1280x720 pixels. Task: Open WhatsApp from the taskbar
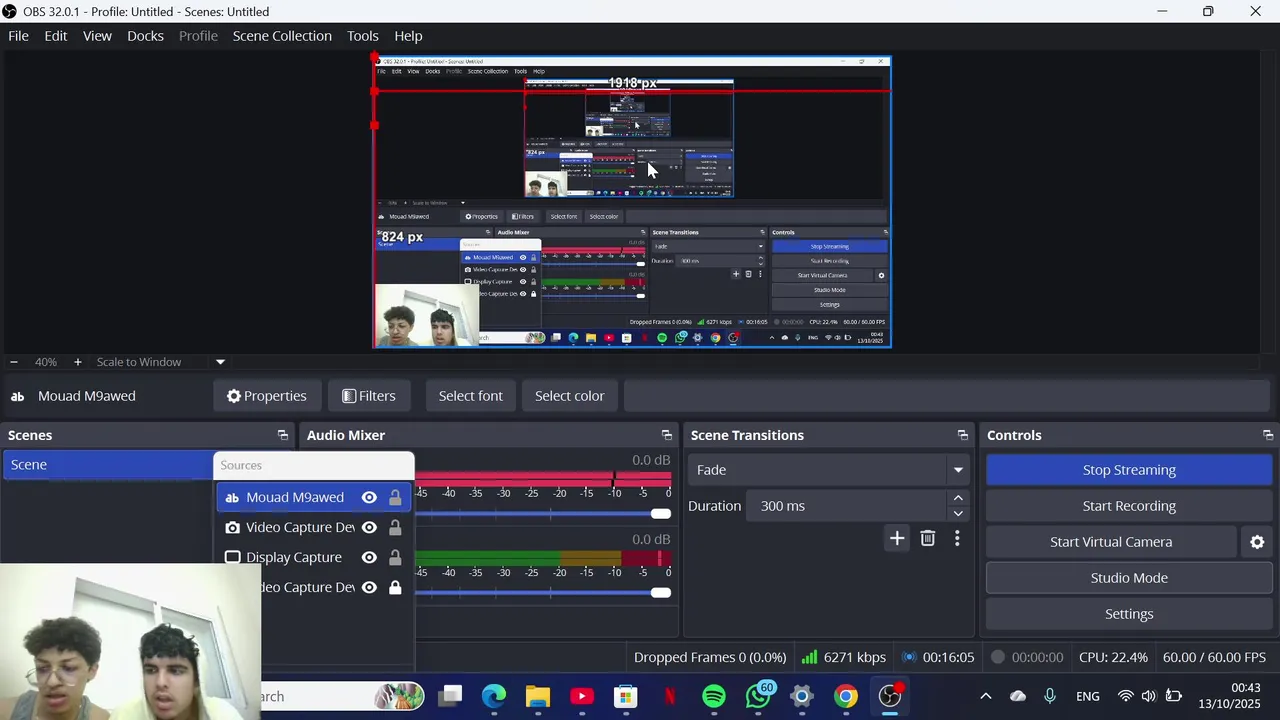[x=758, y=696]
